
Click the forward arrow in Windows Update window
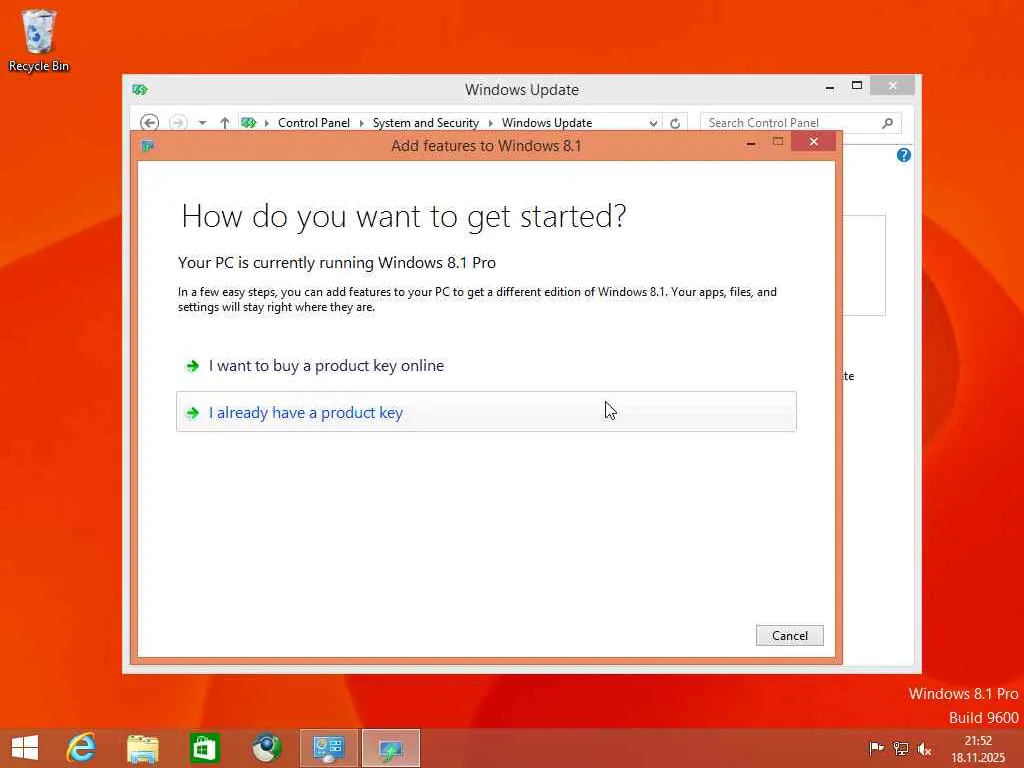pyautogui.click(x=178, y=123)
